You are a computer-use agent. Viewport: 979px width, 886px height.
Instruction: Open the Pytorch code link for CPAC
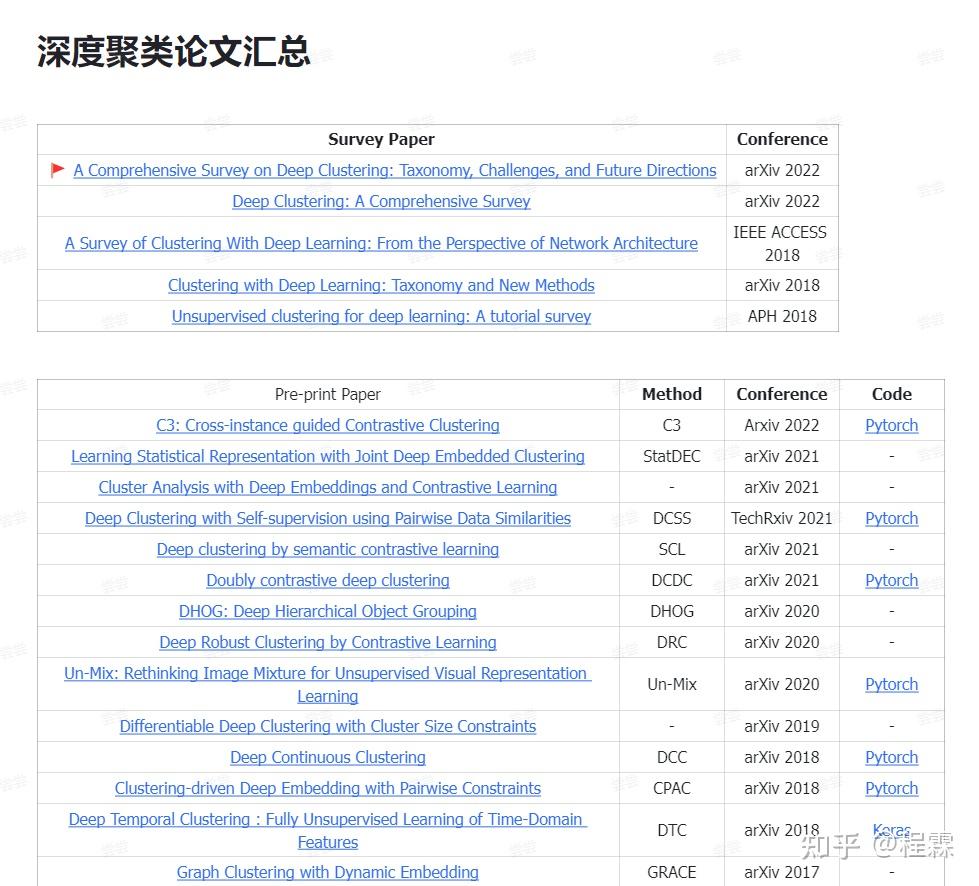(x=892, y=789)
